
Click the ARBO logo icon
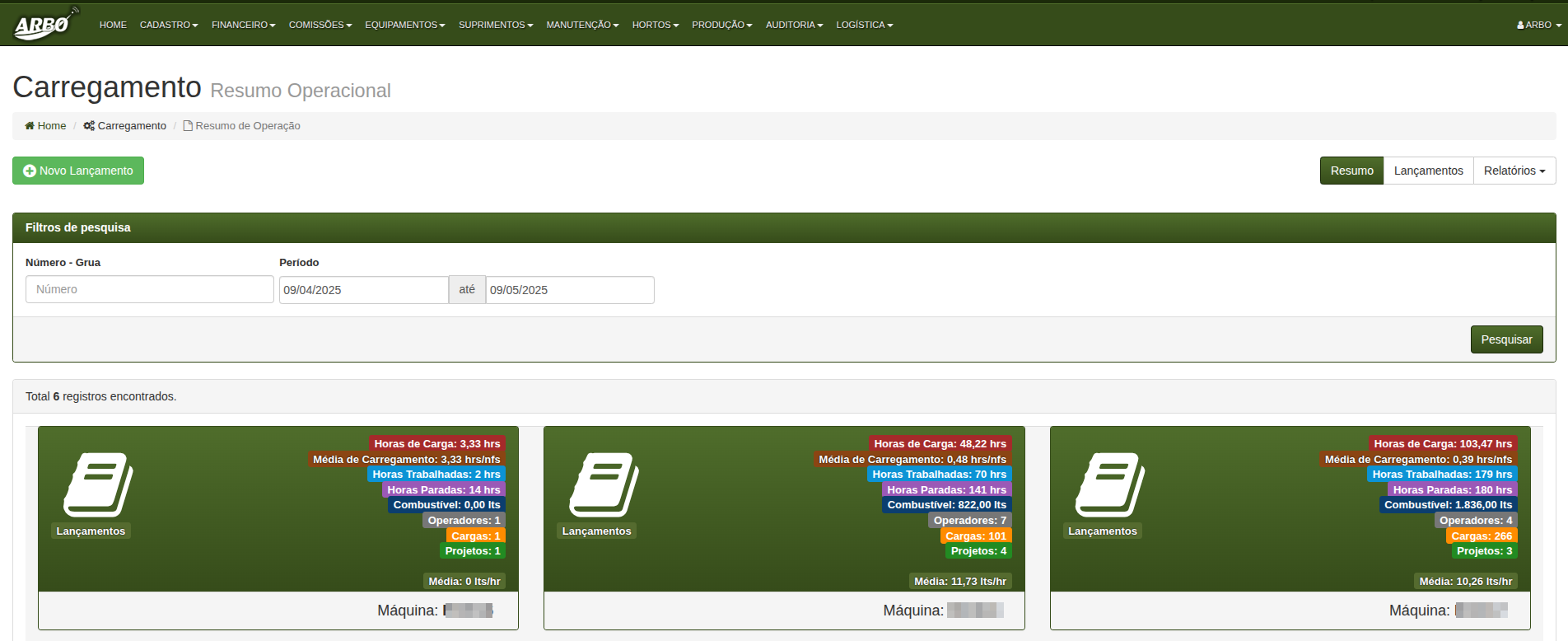(x=46, y=24)
